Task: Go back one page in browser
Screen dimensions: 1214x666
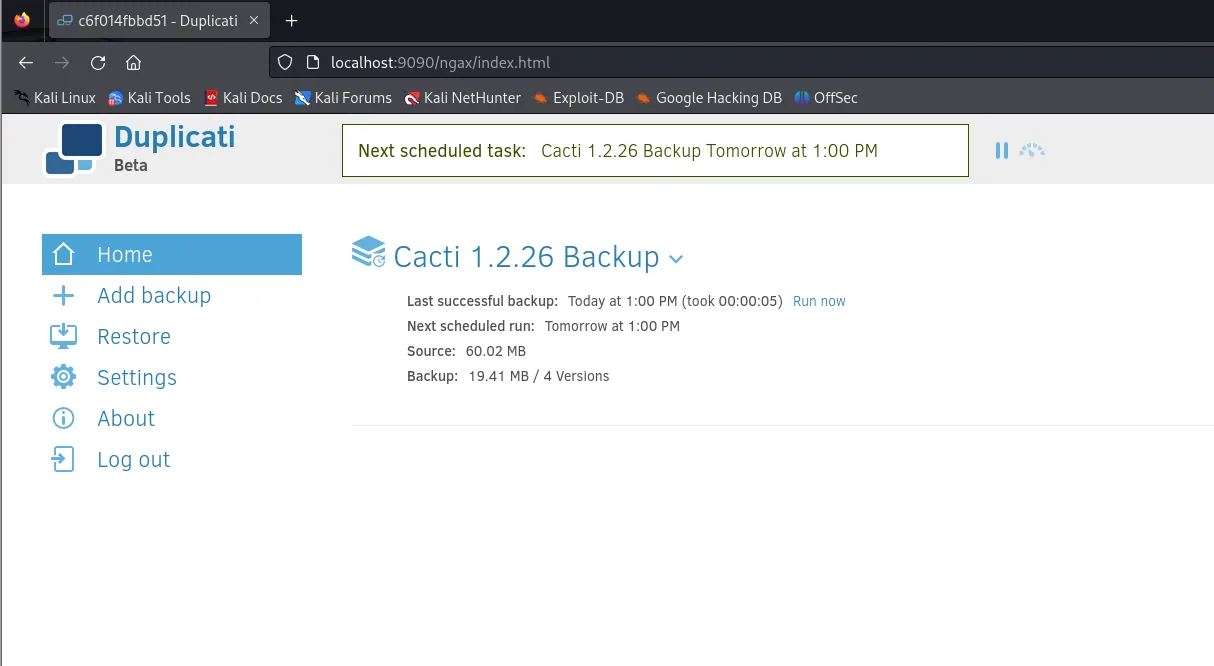Action: pyautogui.click(x=26, y=62)
